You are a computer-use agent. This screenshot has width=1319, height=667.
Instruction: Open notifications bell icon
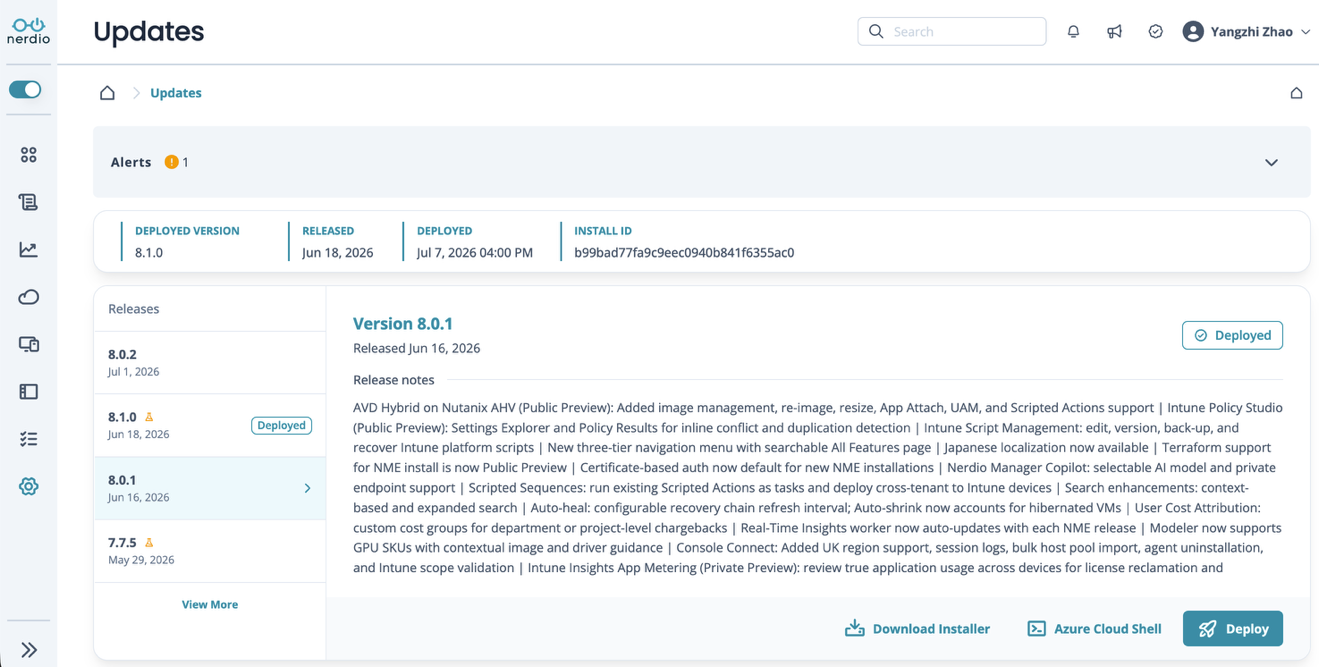1073,32
